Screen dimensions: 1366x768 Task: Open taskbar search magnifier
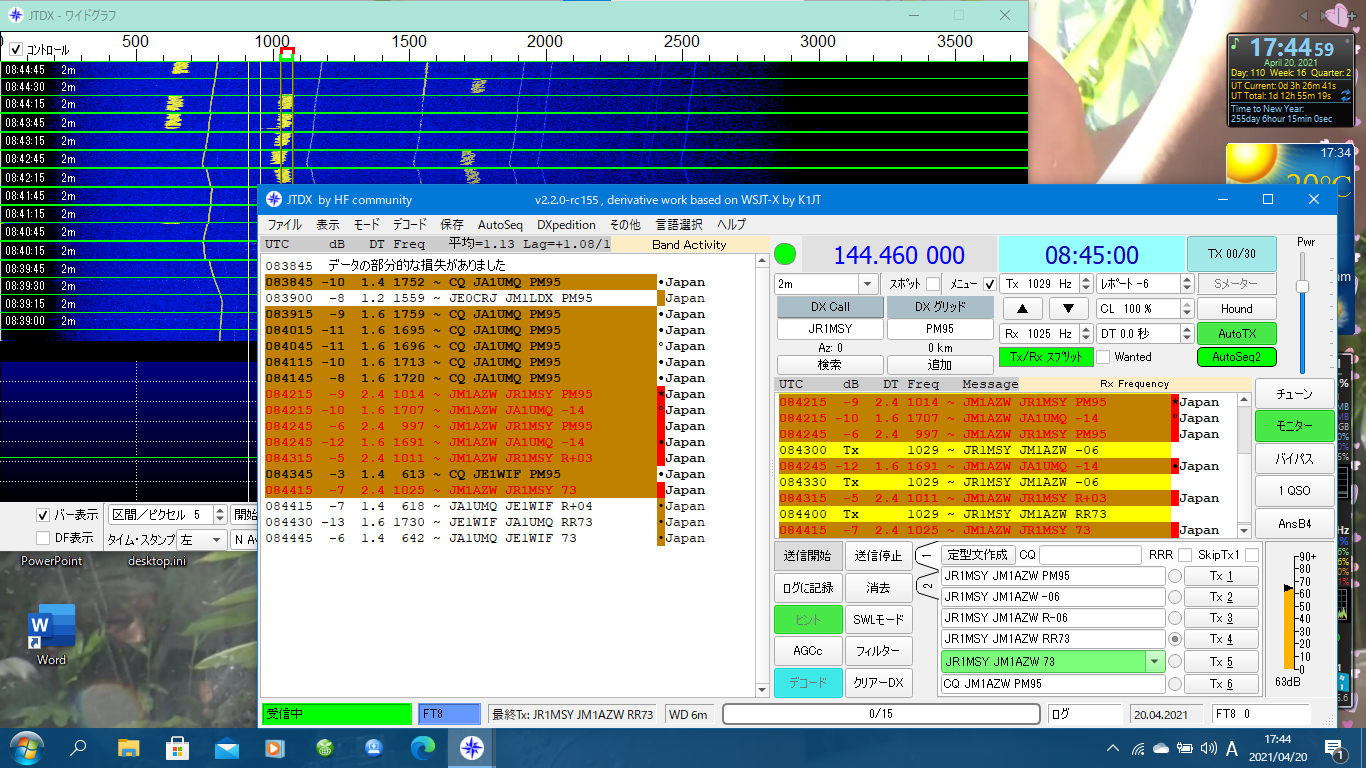pos(77,747)
